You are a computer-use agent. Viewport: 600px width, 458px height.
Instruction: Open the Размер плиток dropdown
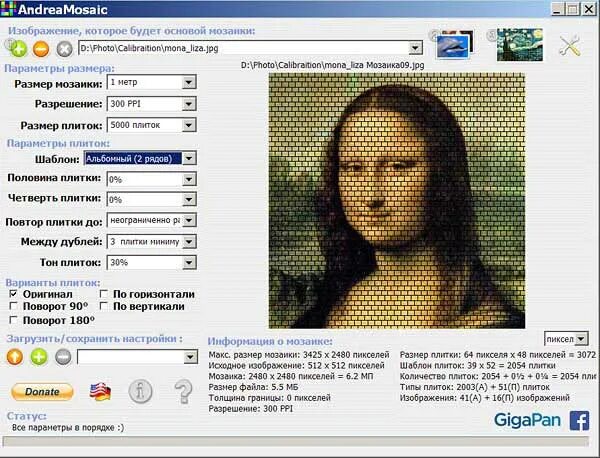point(189,125)
